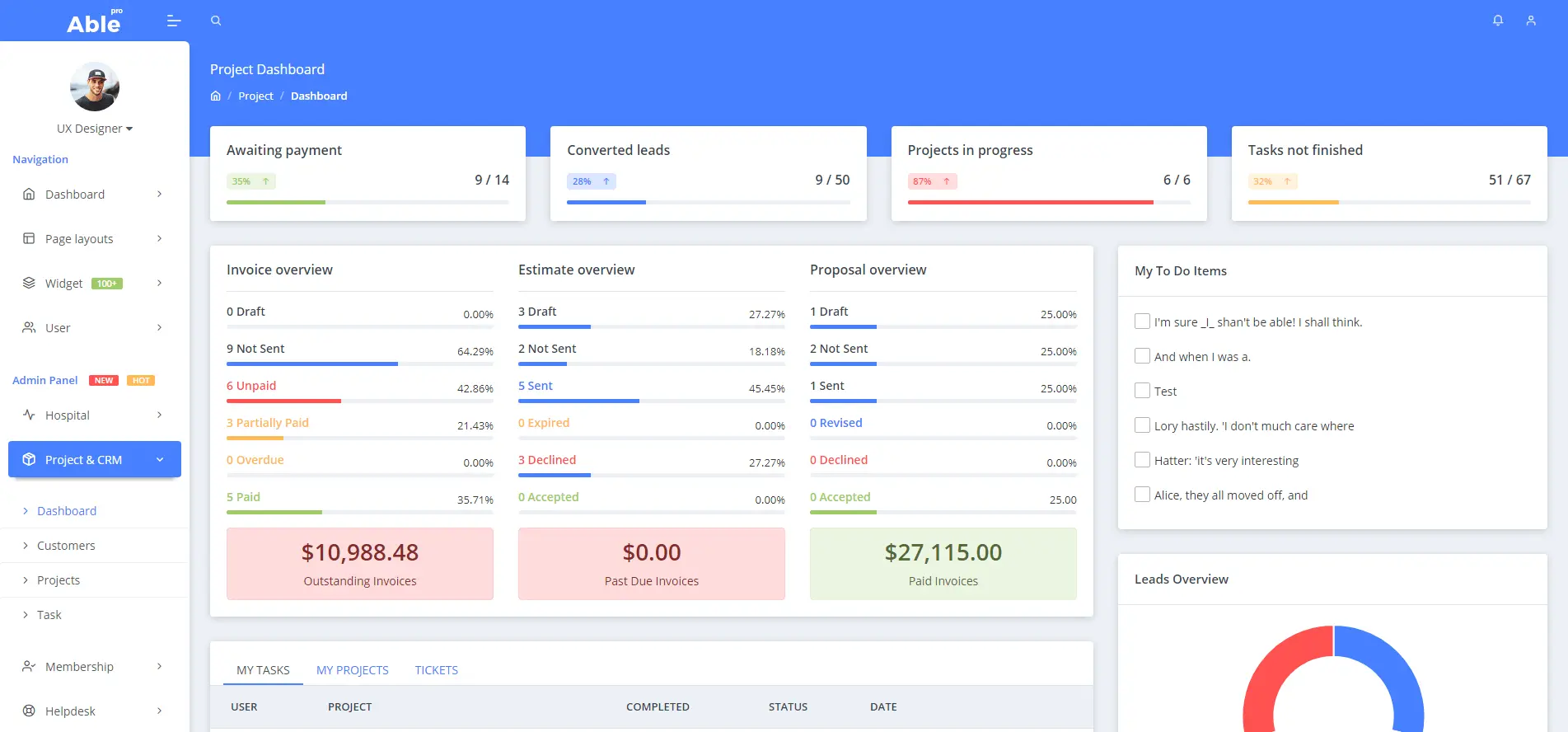Viewport: 1568px width, 732px height.
Task: Click the HOT badge beside Admin Panel
Action: pyautogui.click(x=141, y=381)
